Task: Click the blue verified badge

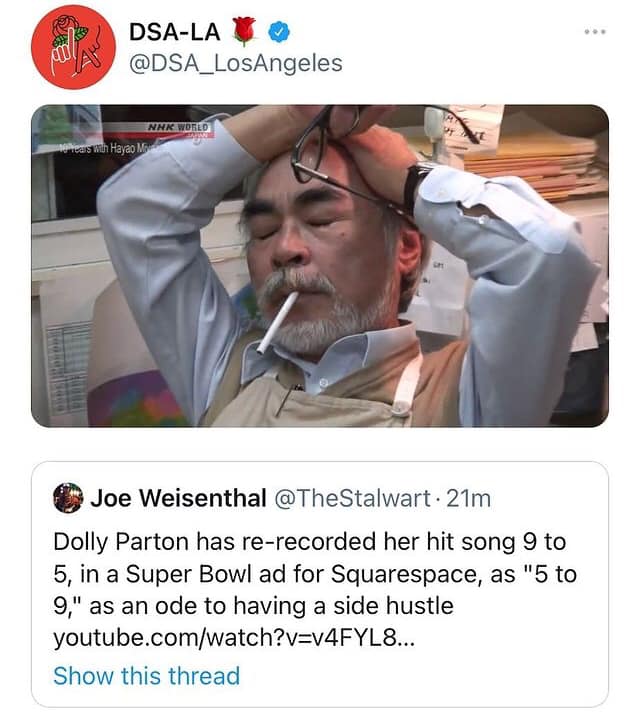Action: pos(283,31)
